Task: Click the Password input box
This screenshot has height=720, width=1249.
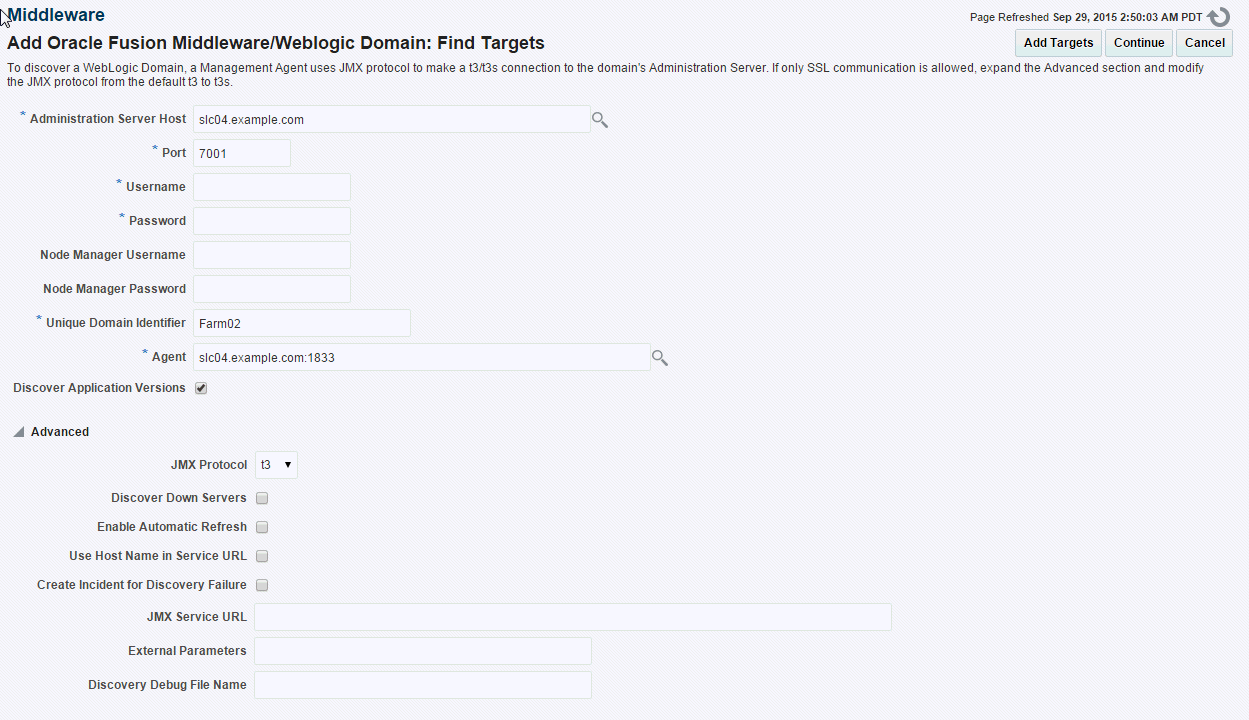Action: [272, 221]
